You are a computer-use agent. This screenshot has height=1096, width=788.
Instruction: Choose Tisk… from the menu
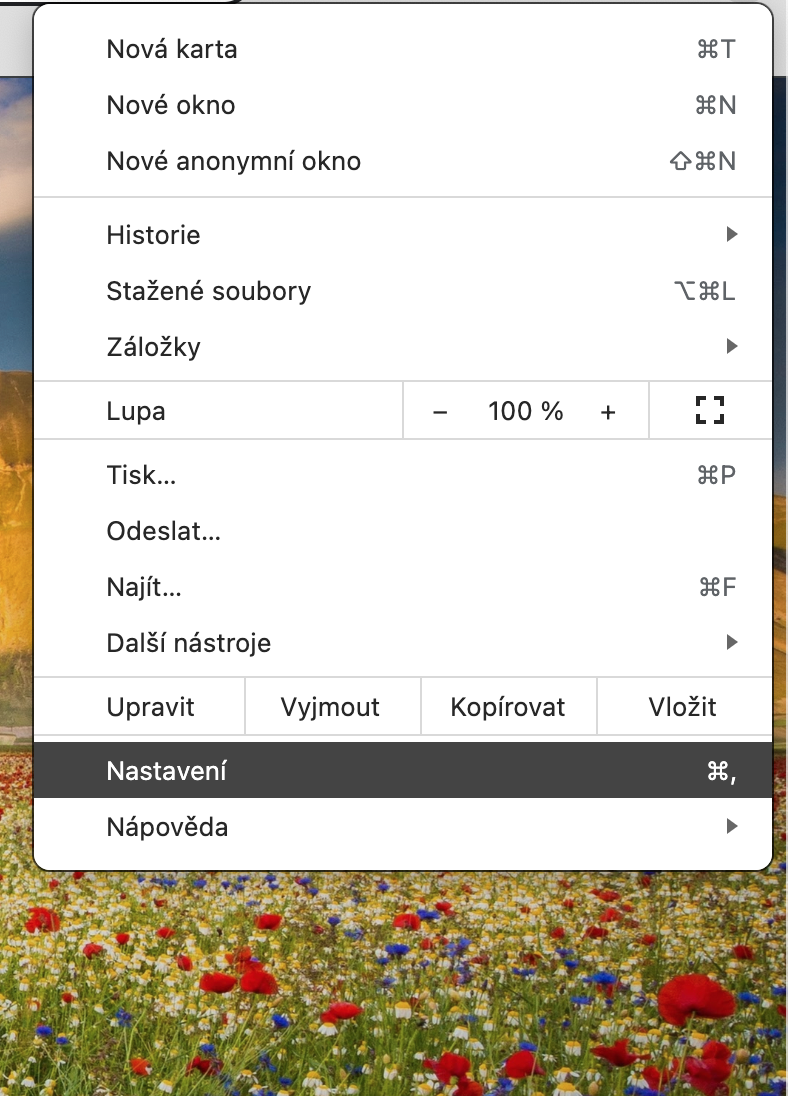pyautogui.click(x=141, y=475)
